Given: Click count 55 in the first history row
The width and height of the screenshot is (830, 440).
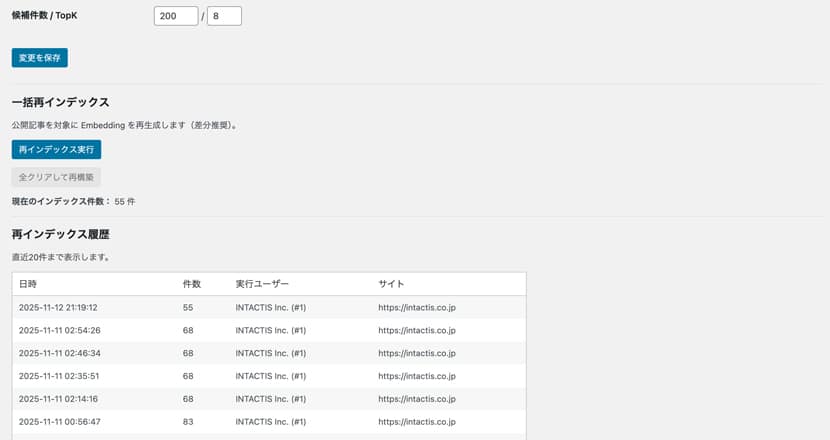Looking at the screenshot, I should [188, 307].
